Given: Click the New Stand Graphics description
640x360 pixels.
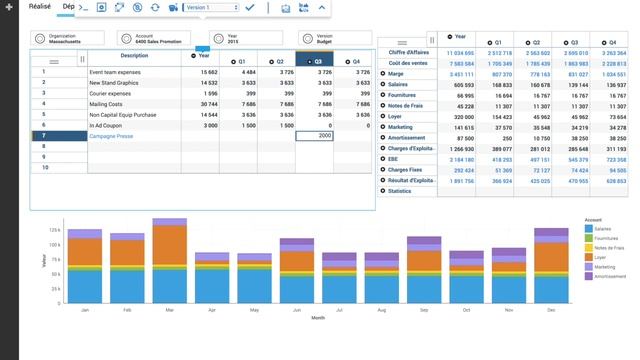Looking at the screenshot, I should [x=114, y=83].
